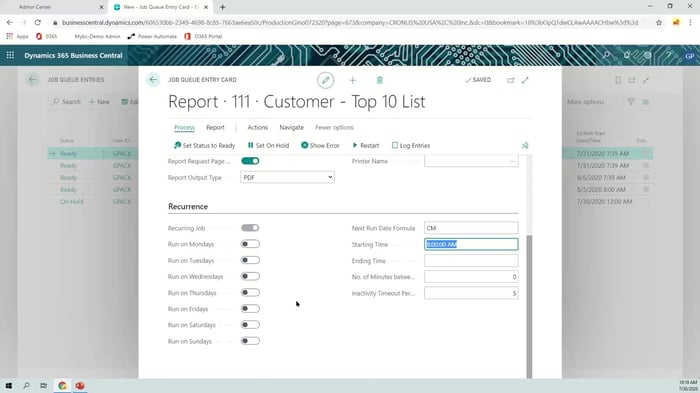
Task: Toggle Run on Mondays switch
Action: coord(250,244)
